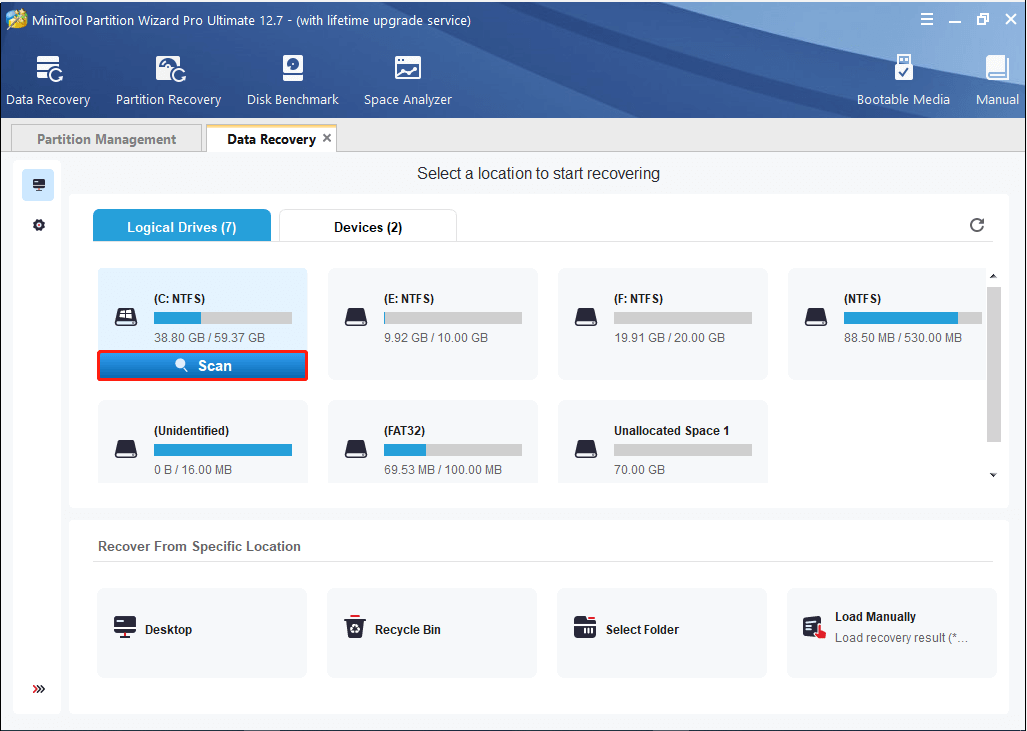Viewport: 1027px width, 731px height.
Task: Open the hamburger menu in title bar
Action: [927, 20]
